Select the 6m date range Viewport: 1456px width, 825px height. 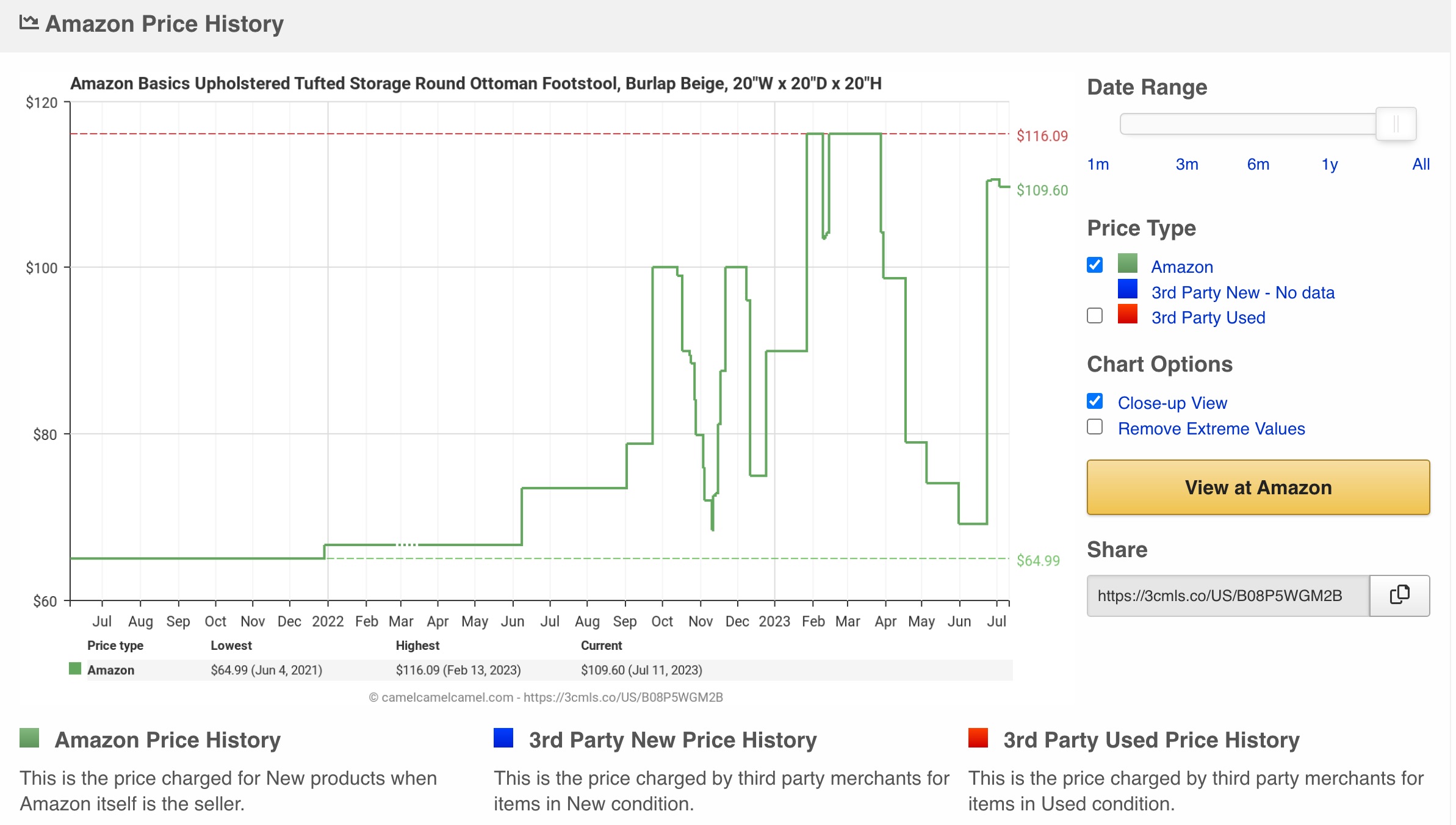1258,164
